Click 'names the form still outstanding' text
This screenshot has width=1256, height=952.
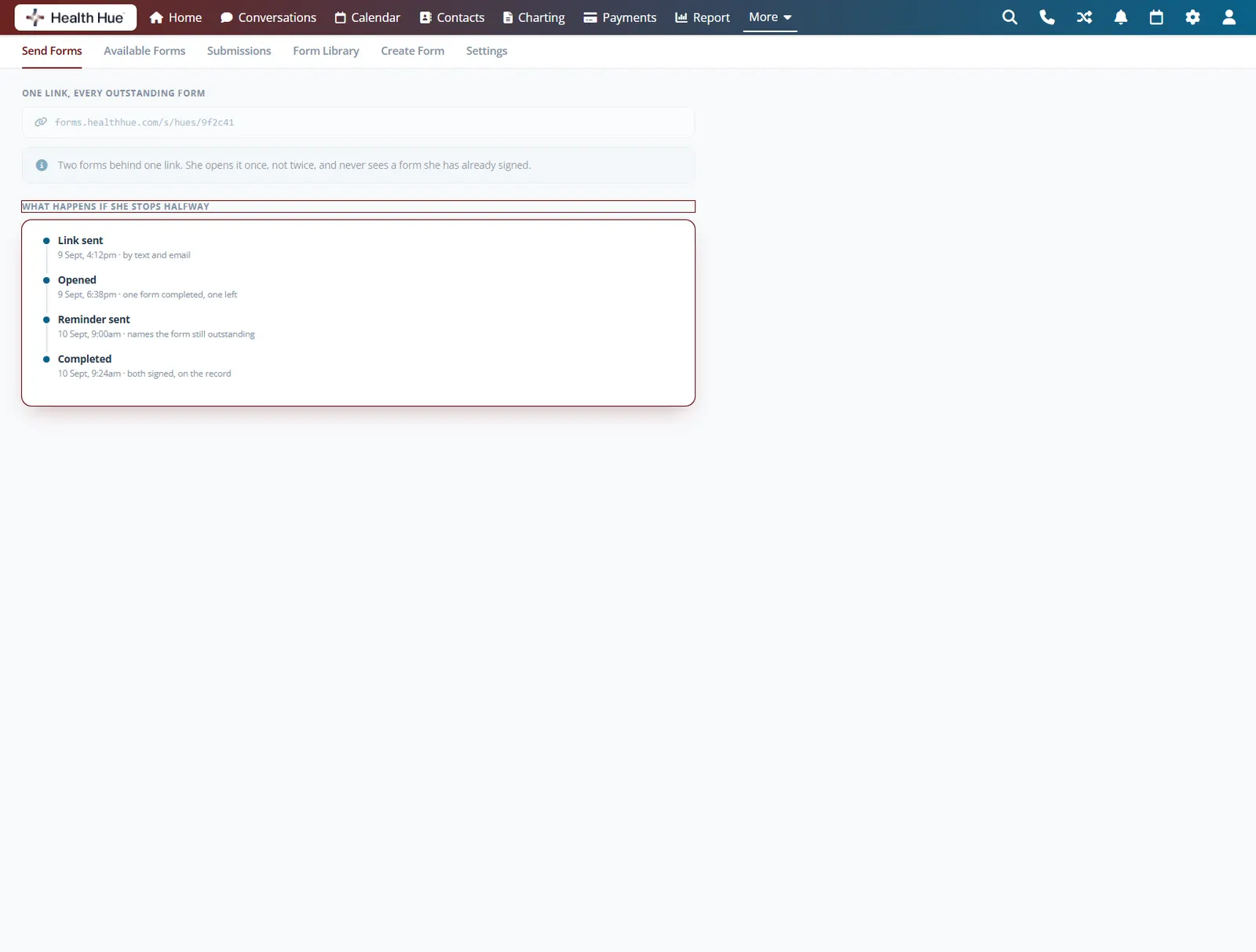pos(191,334)
